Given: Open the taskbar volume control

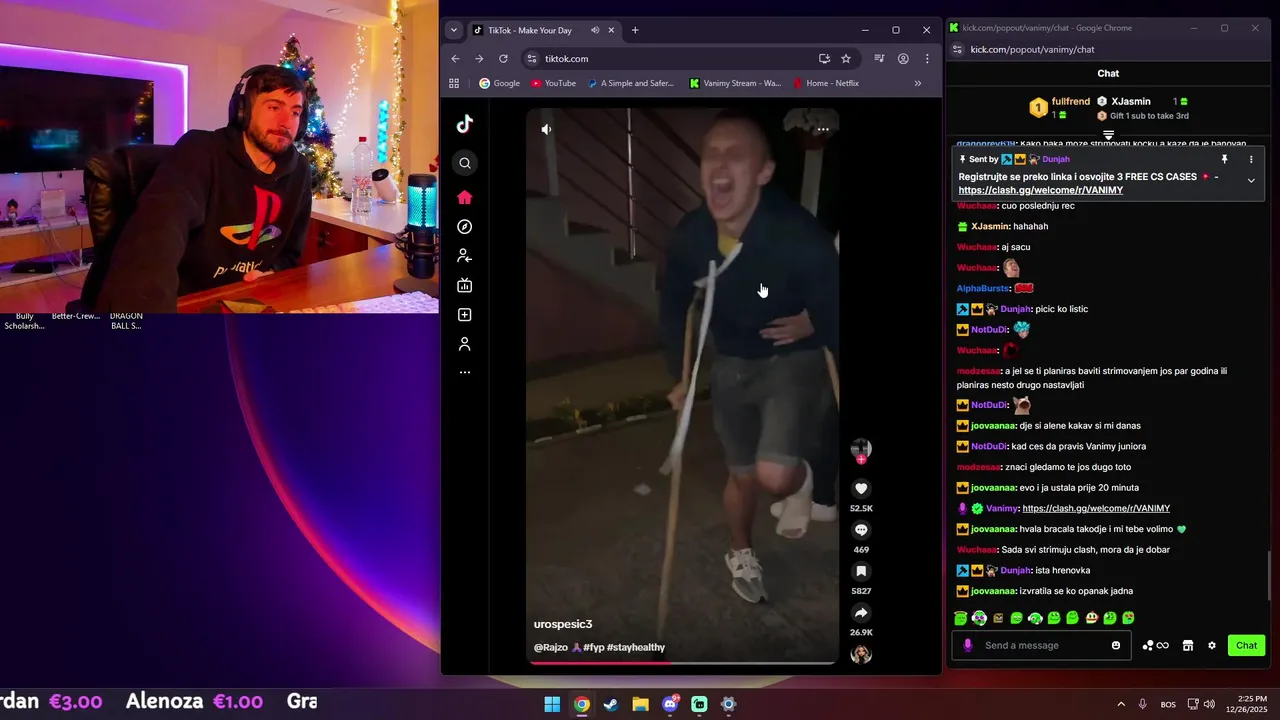Looking at the screenshot, I should click(x=1209, y=704).
